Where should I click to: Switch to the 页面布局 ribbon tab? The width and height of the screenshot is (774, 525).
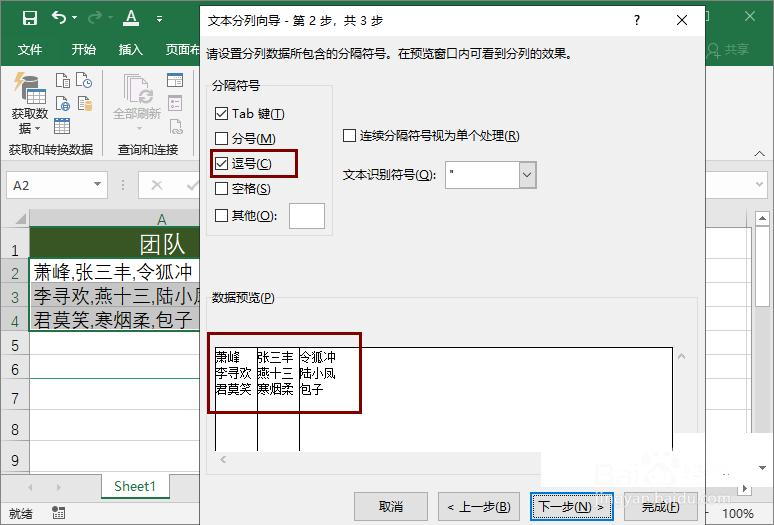(182, 50)
